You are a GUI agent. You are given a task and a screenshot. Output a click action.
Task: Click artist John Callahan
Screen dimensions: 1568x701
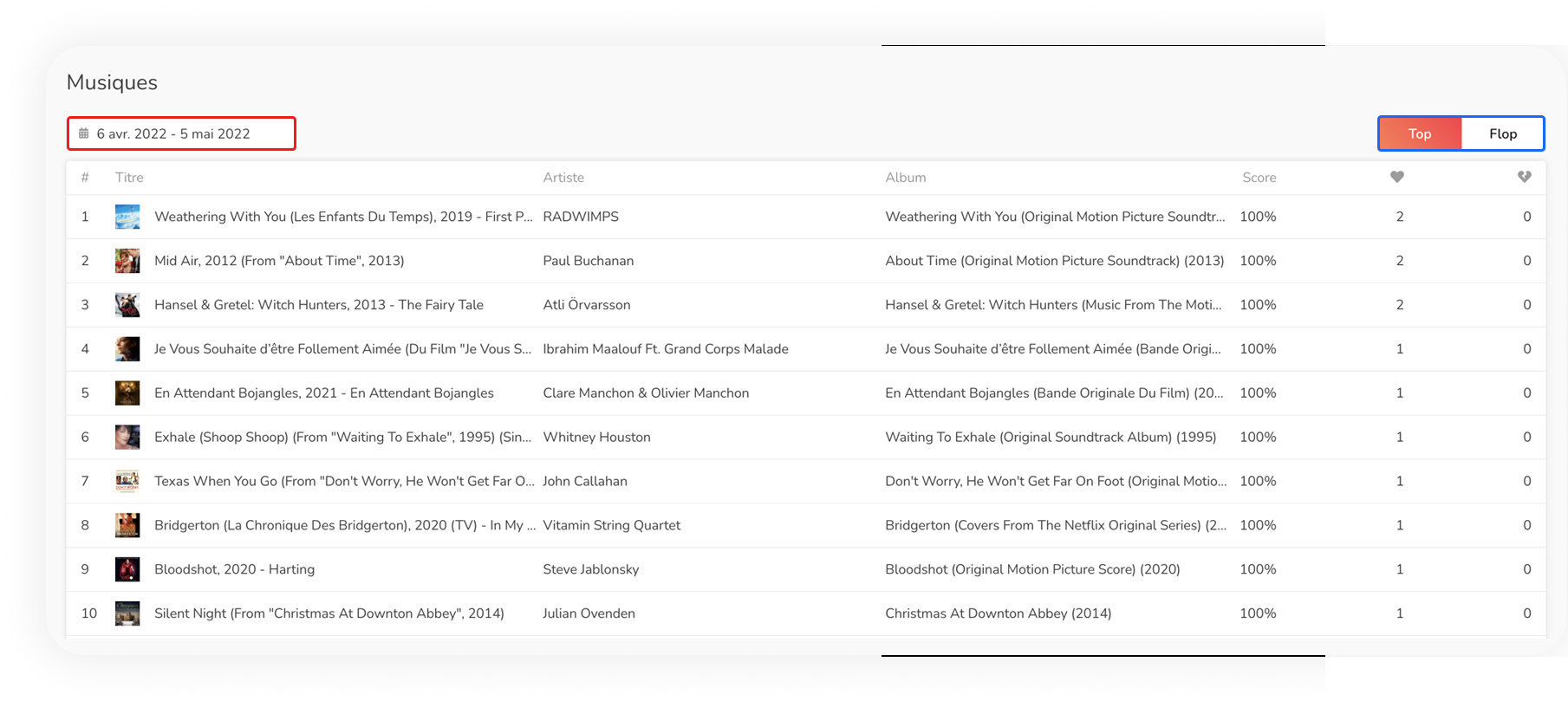tap(585, 481)
